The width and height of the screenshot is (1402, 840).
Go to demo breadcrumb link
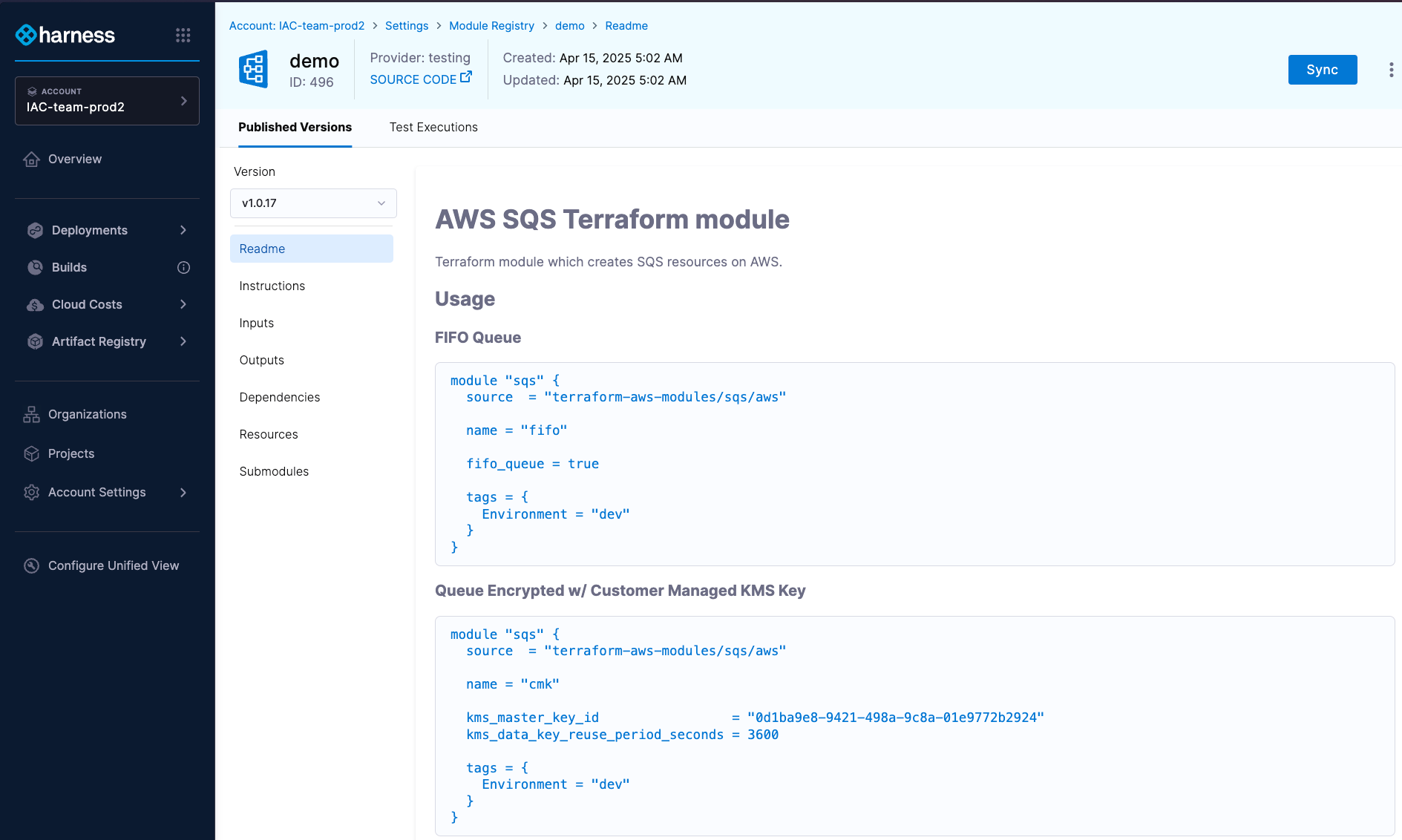pyautogui.click(x=570, y=26)
